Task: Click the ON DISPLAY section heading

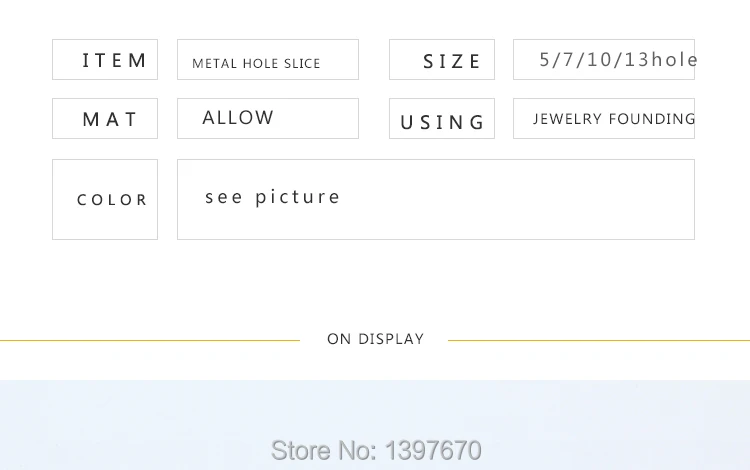Action: 375,339
